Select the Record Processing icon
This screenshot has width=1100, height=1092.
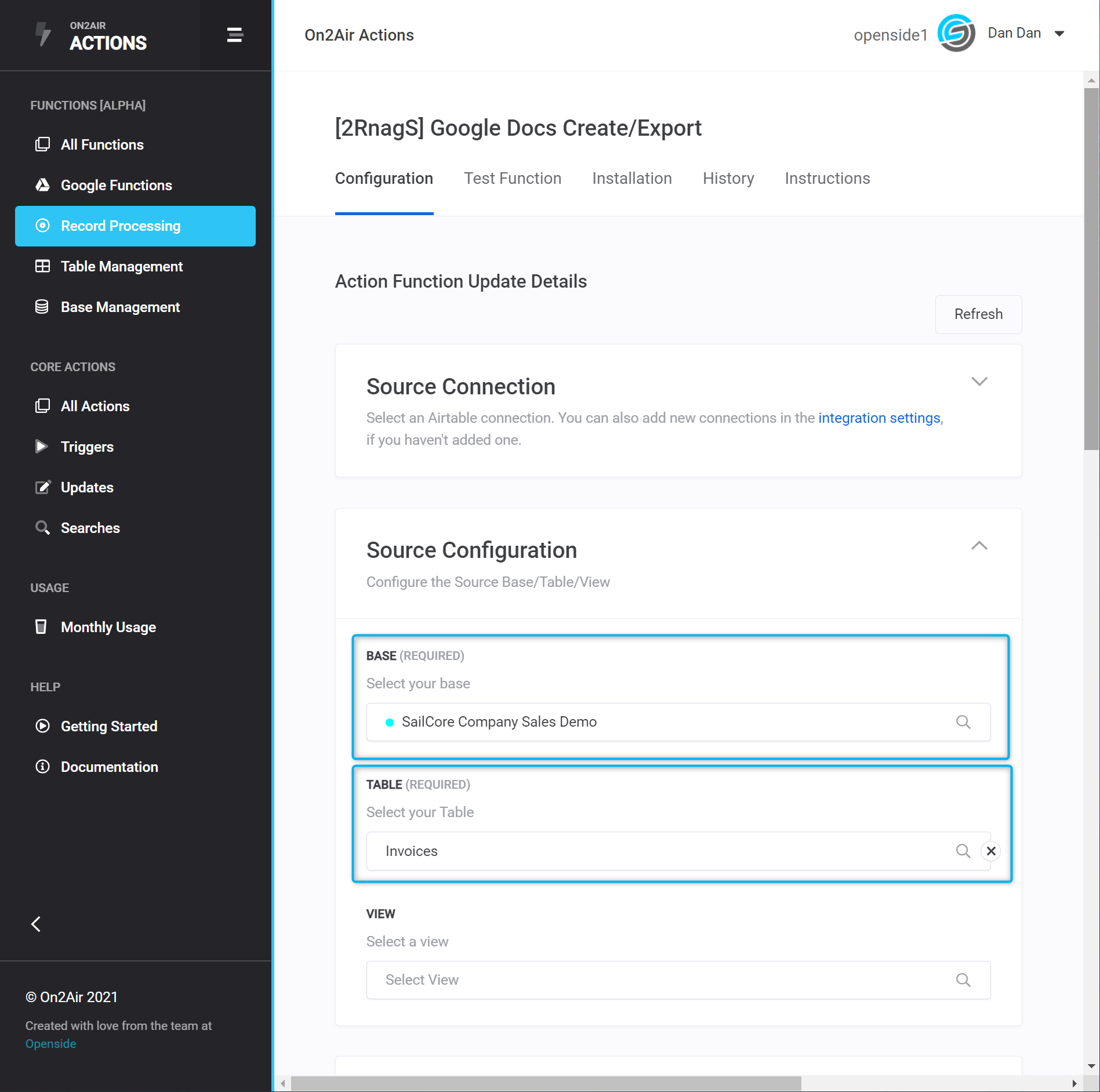[x=43, y=226]
